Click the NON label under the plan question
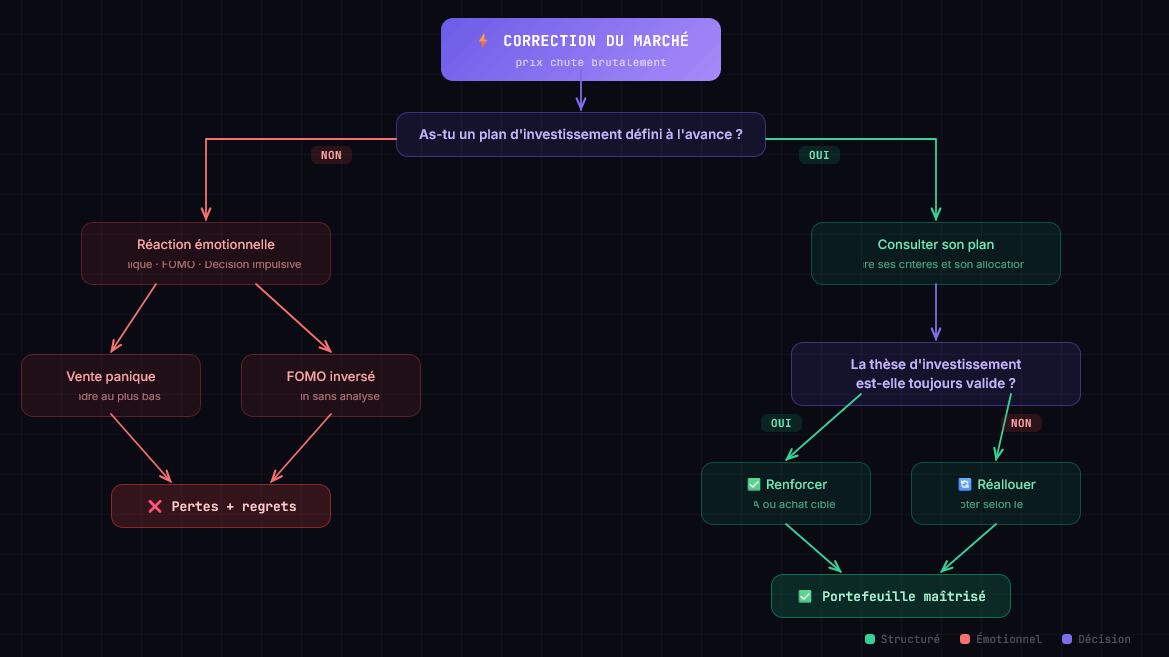 [x=331, y=155]
